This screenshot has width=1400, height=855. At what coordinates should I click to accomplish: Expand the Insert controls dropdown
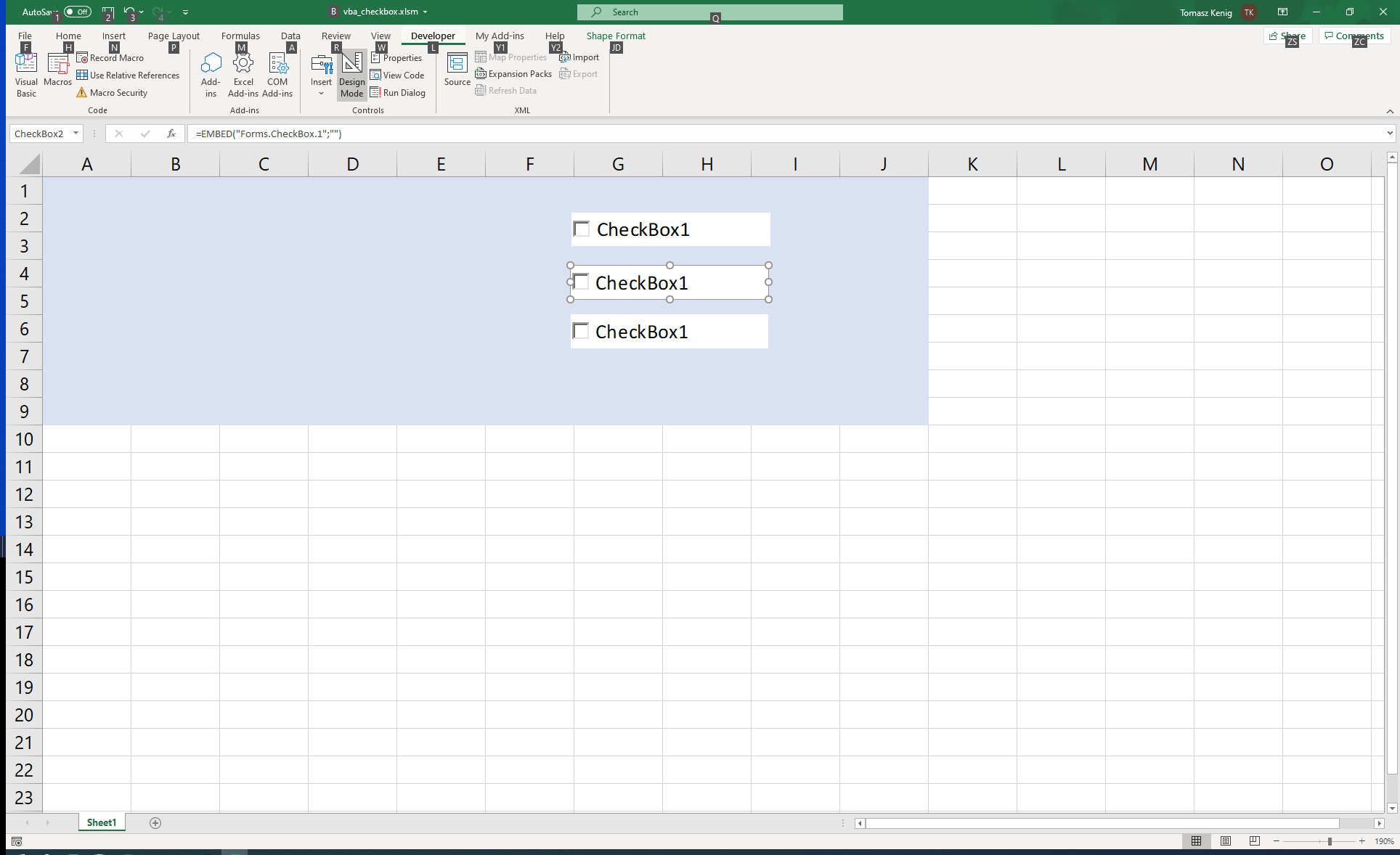coord(321,93)
